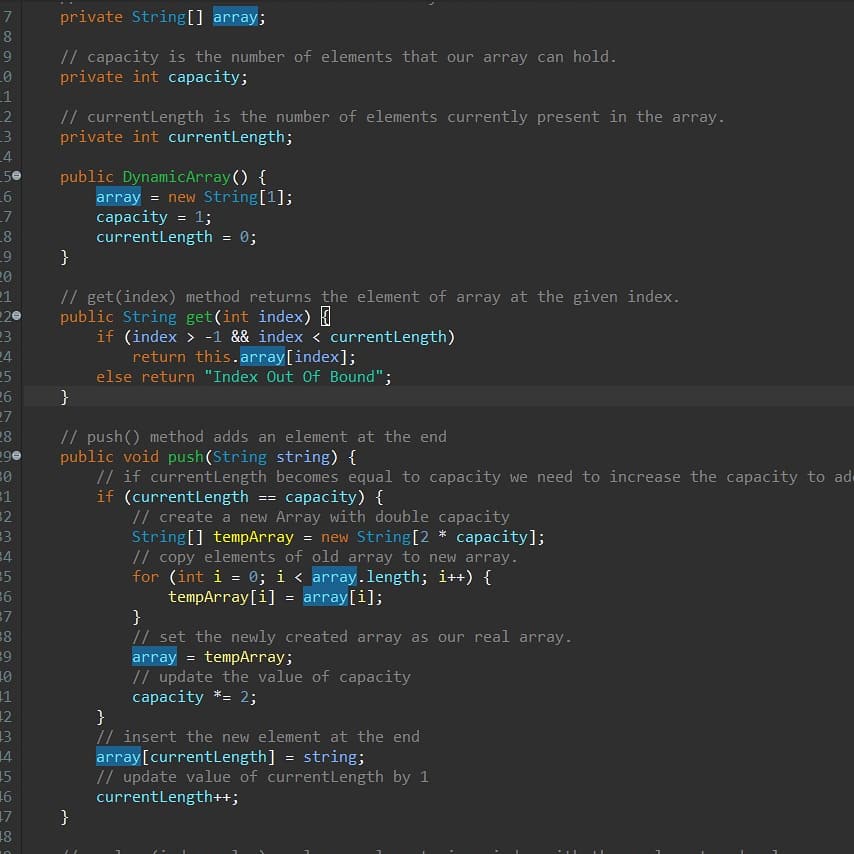
Task: Click 'tempArray' in 'String[] tempArray = new String'
Action: (x=253, y=537)
